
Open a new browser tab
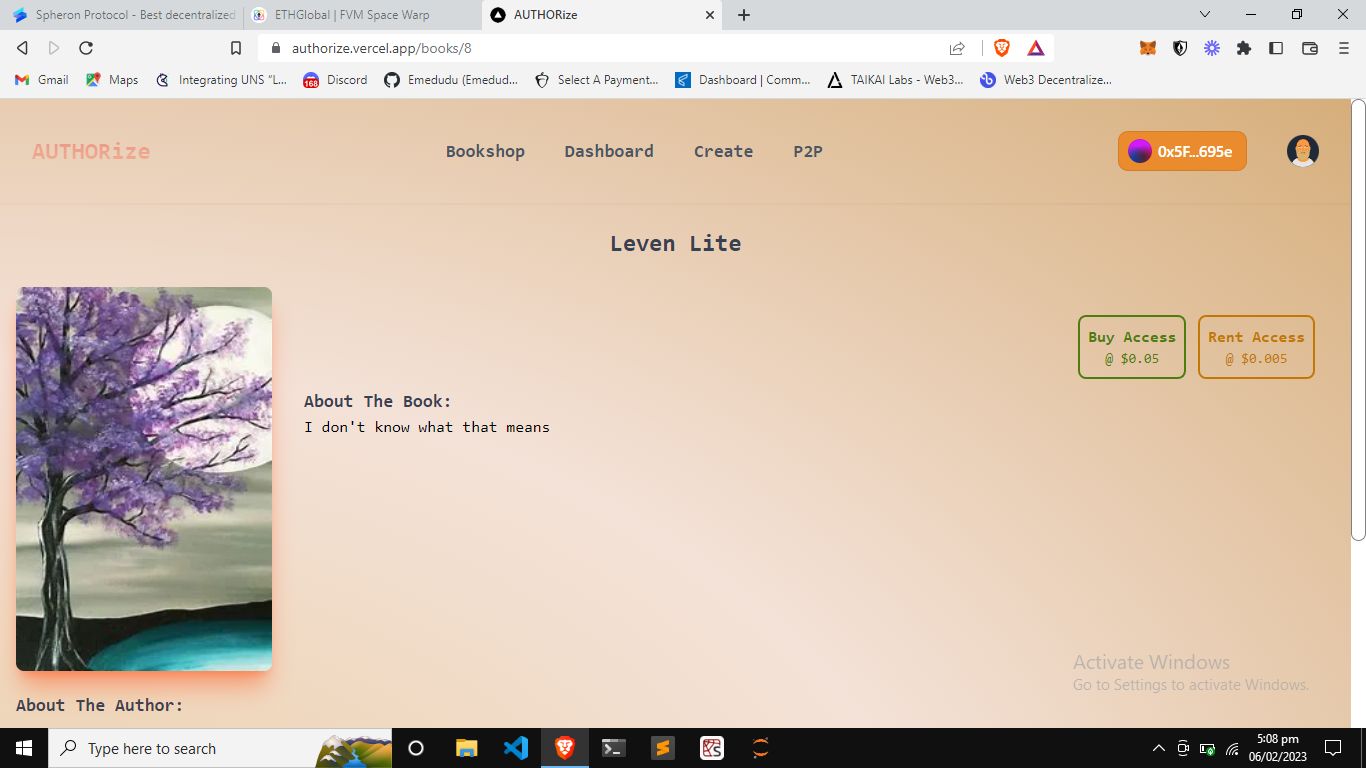pos(744,15)
